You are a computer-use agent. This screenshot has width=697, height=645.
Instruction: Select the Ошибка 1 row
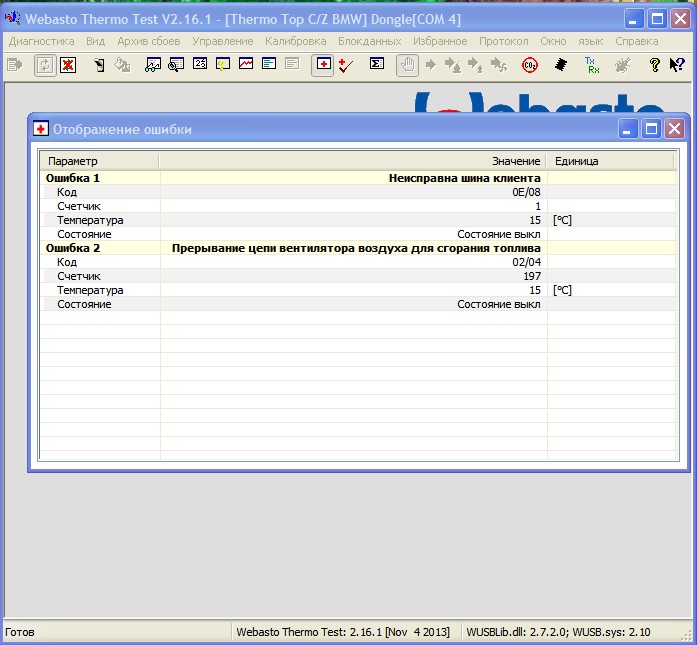click(x=358, y=178)
